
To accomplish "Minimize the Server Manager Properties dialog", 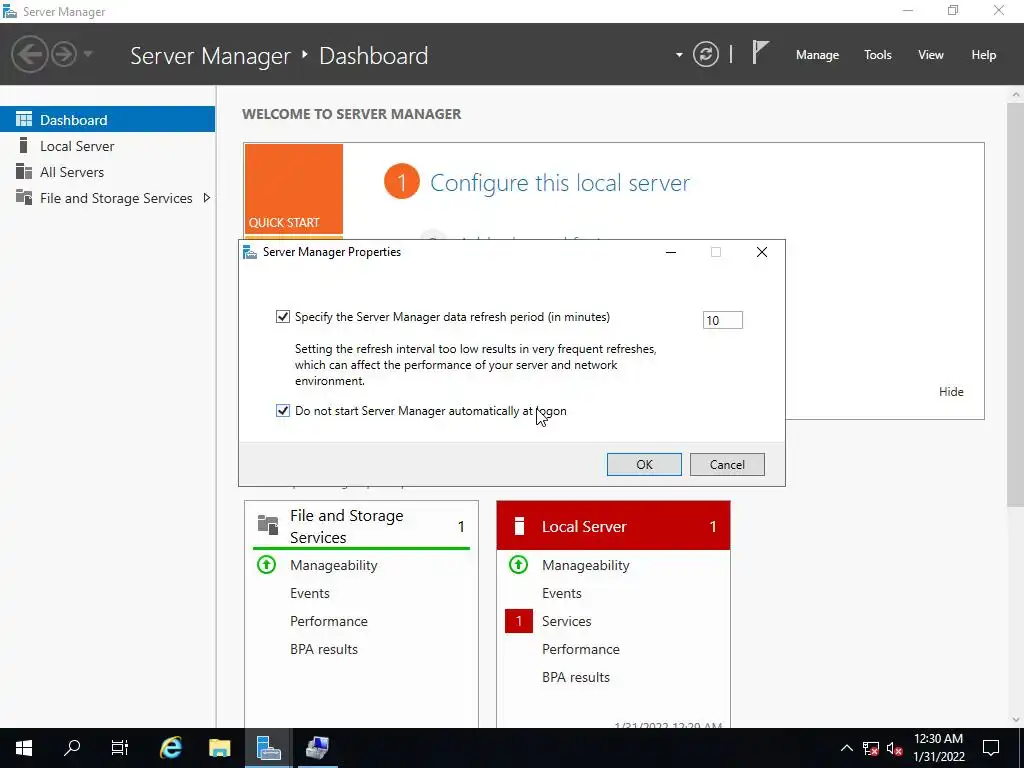I will pos(671,252).
